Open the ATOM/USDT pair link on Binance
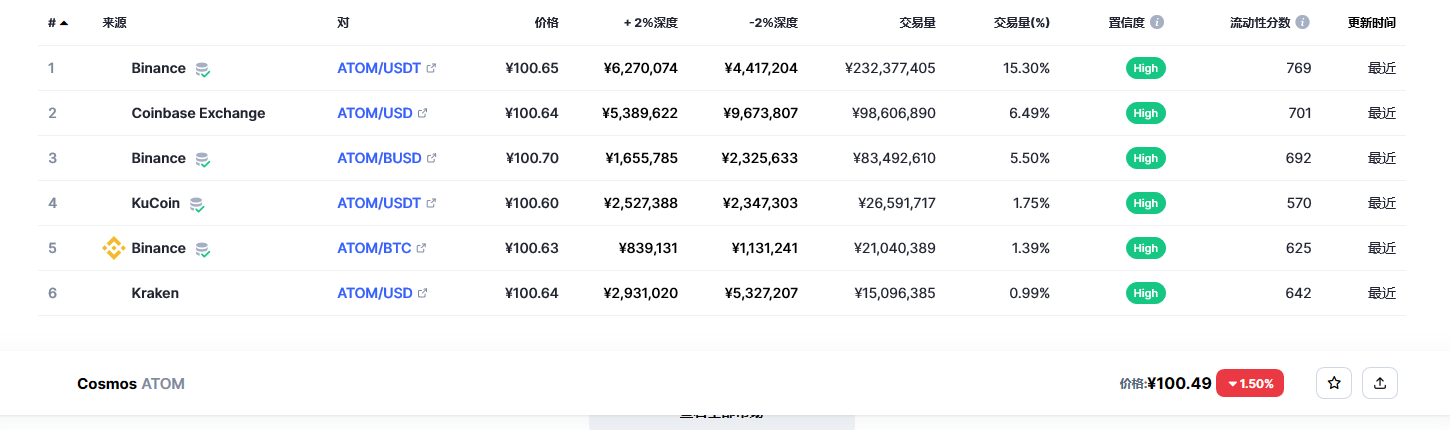1450x430 pixels. [x=379, y=68]
